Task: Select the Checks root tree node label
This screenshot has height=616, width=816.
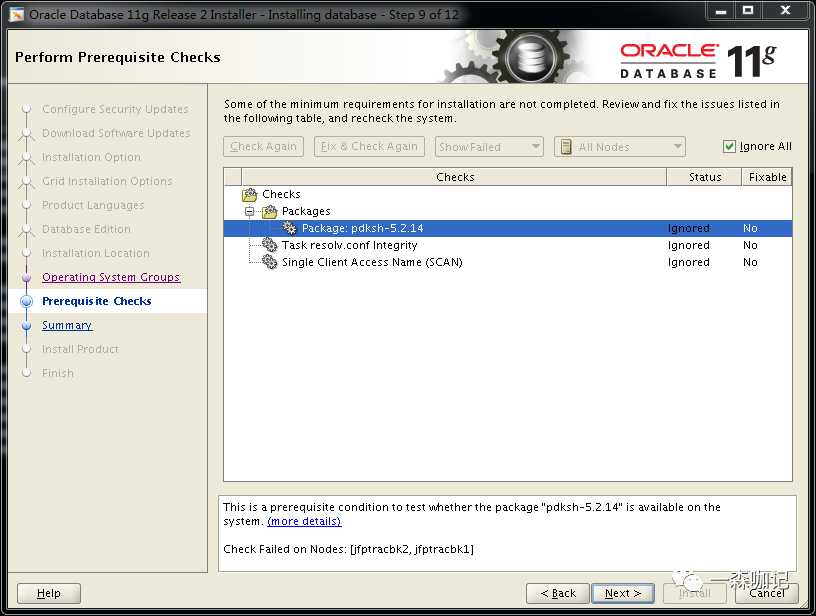Action: click(x=282, y=194)
